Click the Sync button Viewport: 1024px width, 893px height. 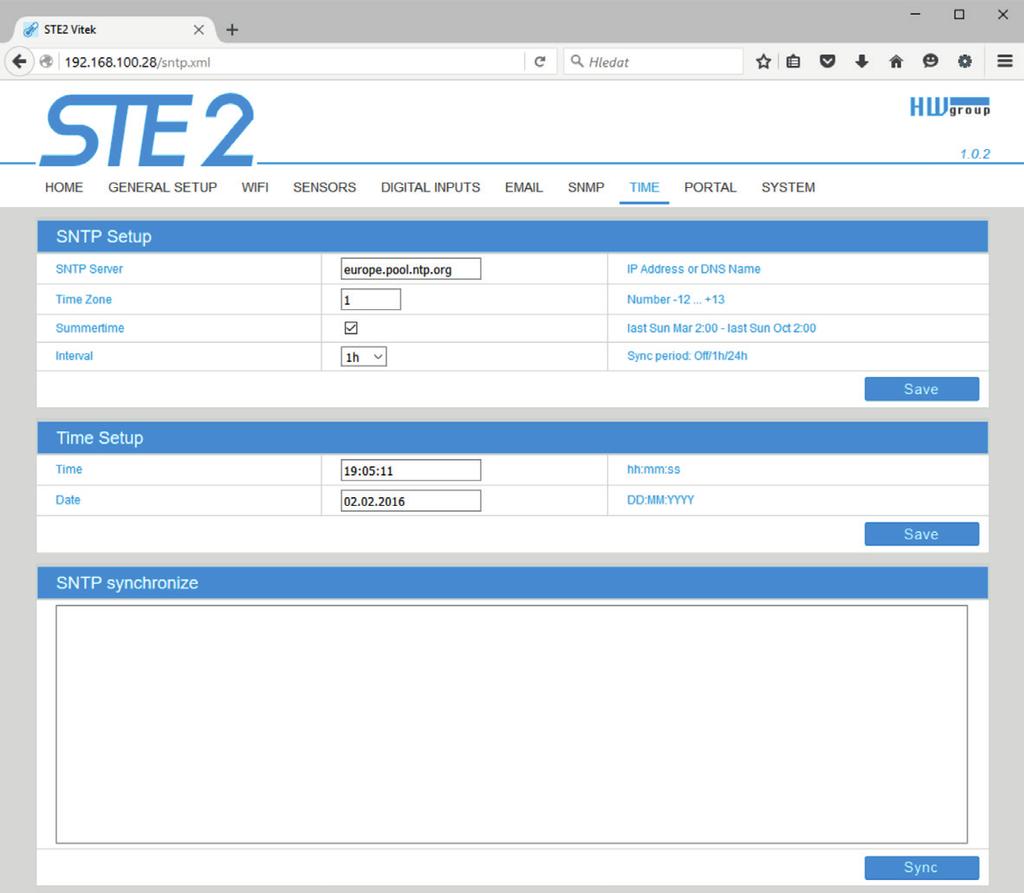coord(921,868)
